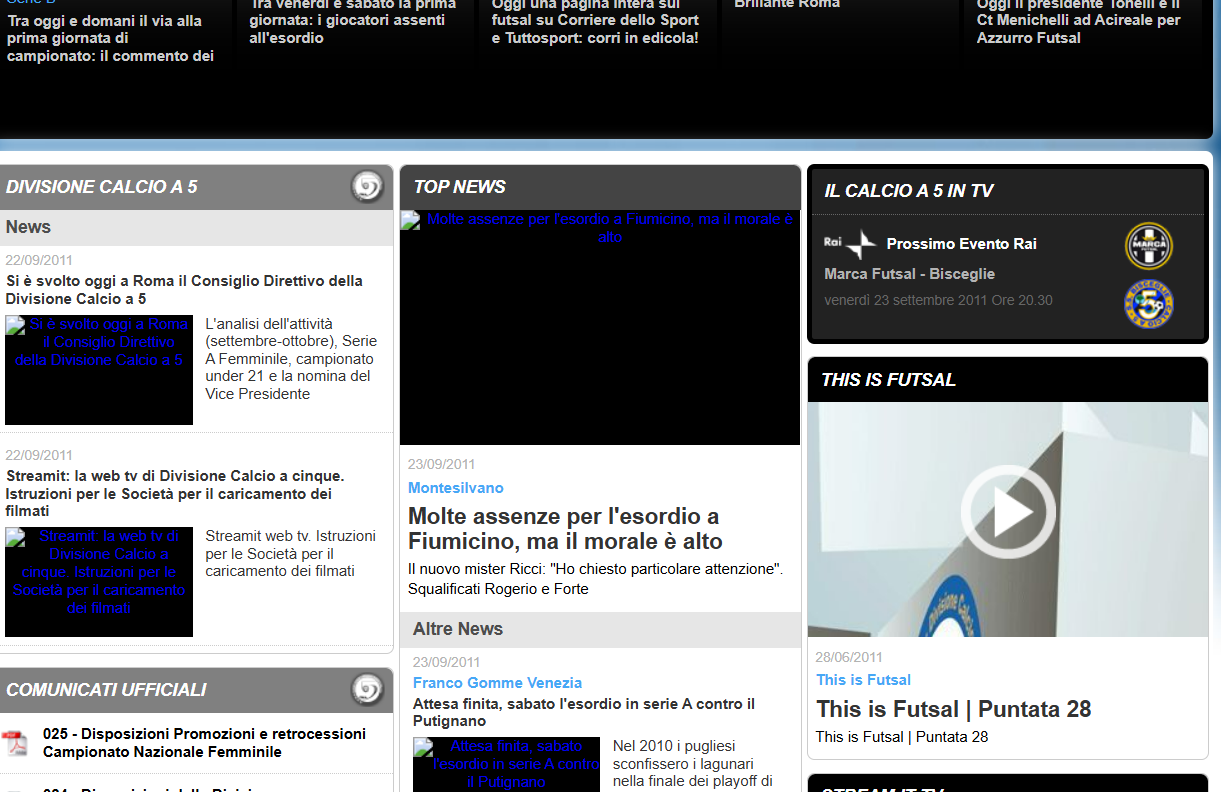Open 'Prossimo Evento Rai' entry
The height and width of the screenshot is (792, 1221).
962,244
